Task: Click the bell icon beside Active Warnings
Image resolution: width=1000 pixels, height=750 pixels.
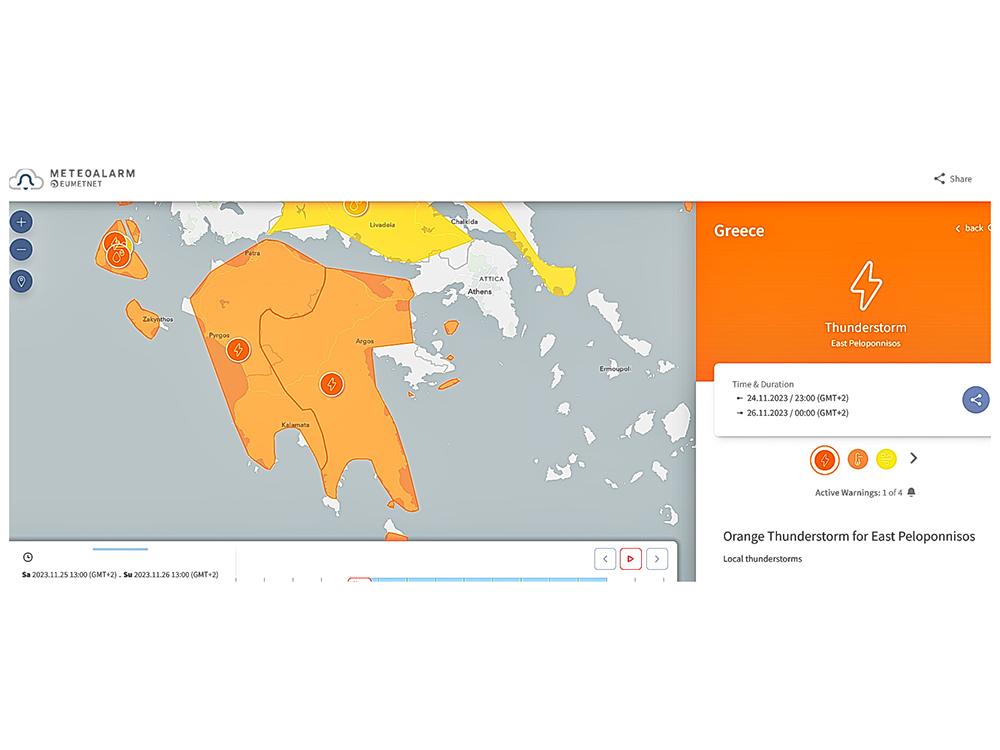Action: (911, 492)
